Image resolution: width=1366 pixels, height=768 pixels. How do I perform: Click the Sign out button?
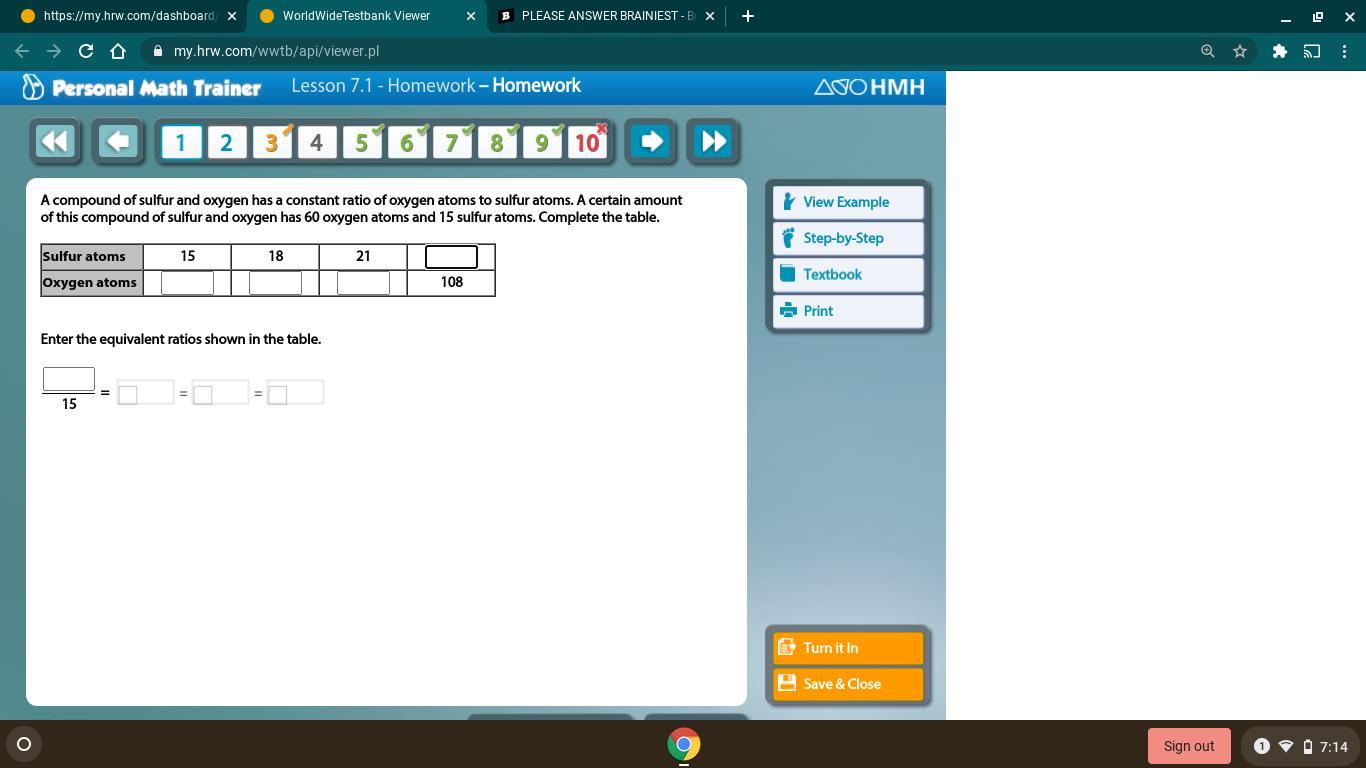[1188, 745]
